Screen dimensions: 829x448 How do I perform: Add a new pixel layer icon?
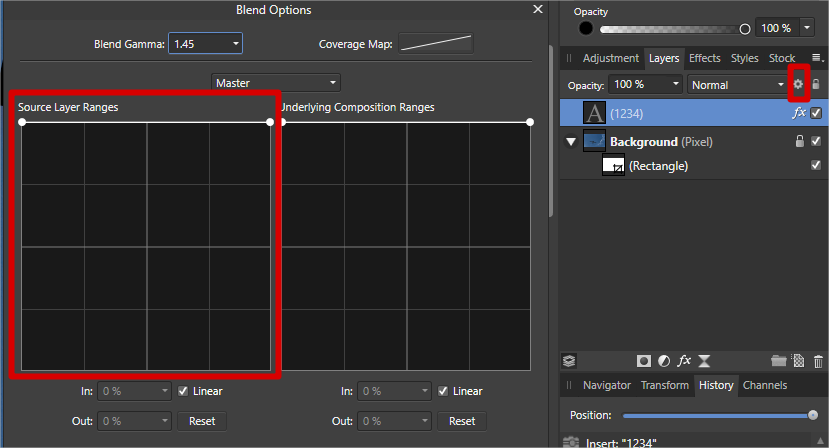(799, 361)
